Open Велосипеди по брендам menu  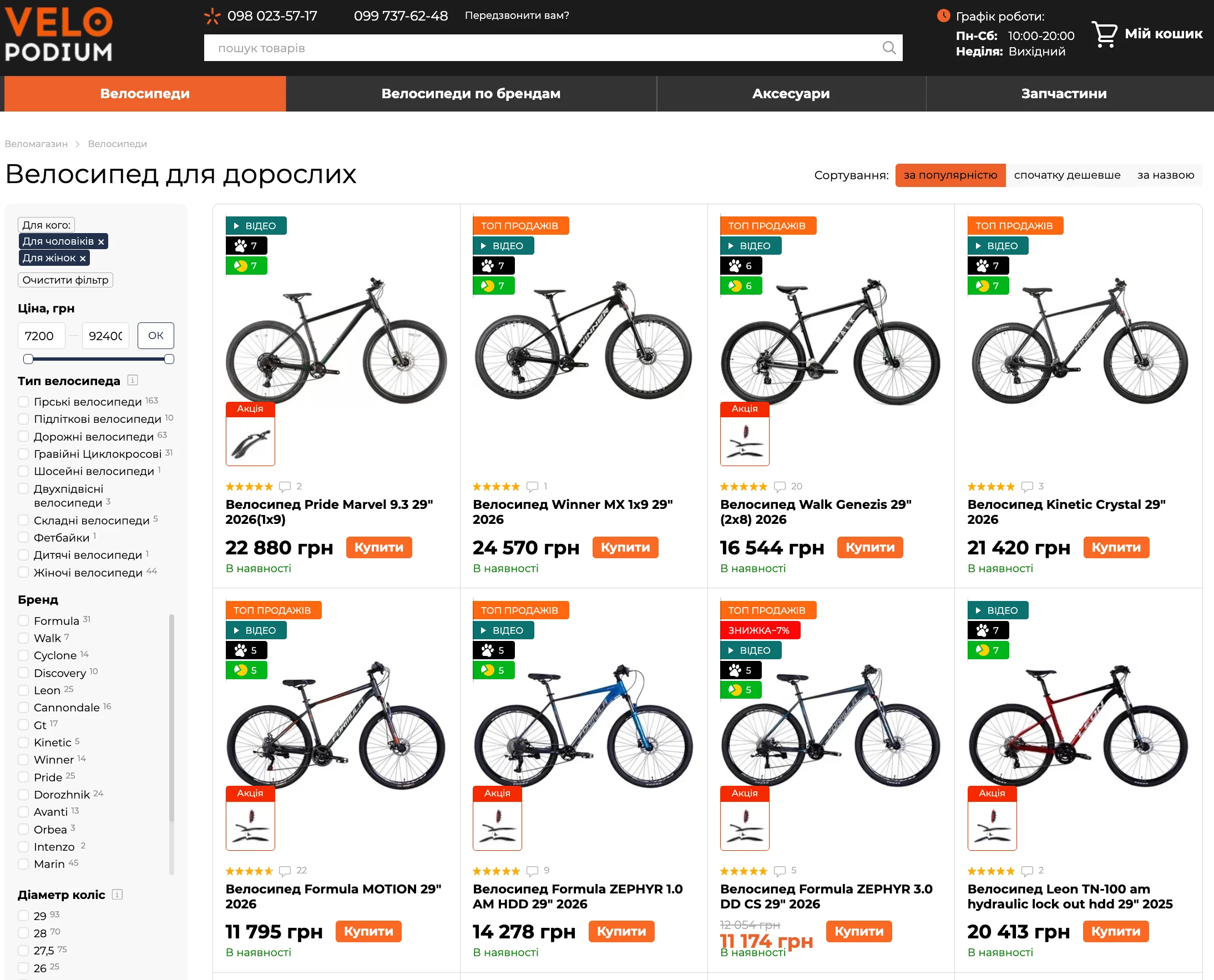click(471, 94)
